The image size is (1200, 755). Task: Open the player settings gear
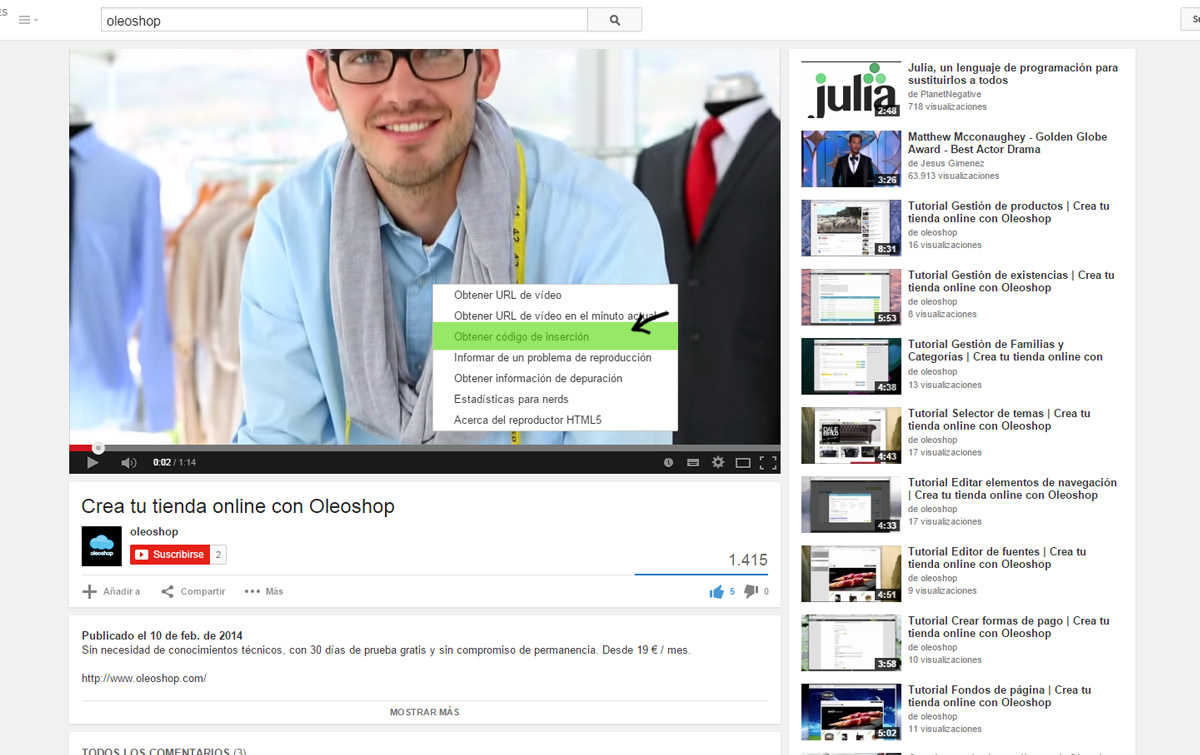[717, 463]
